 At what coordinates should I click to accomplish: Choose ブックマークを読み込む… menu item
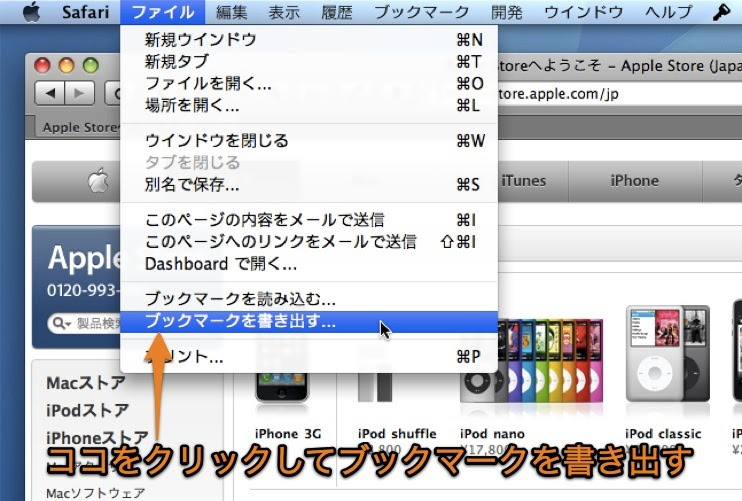pos(309,299)
